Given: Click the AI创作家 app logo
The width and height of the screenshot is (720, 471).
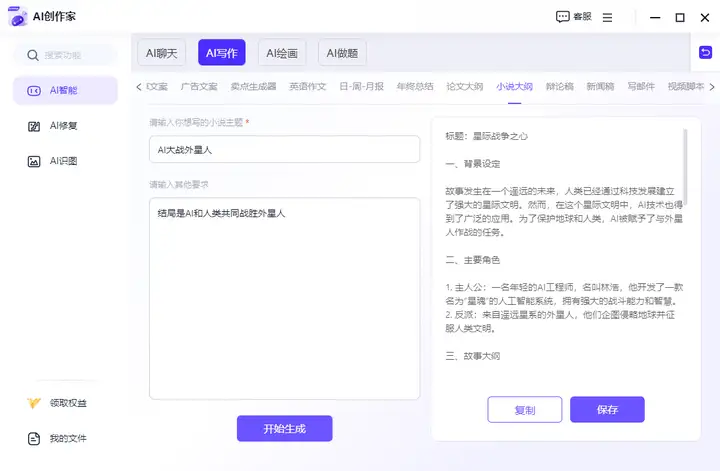Looking at the screenshot, I should tap(18, 17).
